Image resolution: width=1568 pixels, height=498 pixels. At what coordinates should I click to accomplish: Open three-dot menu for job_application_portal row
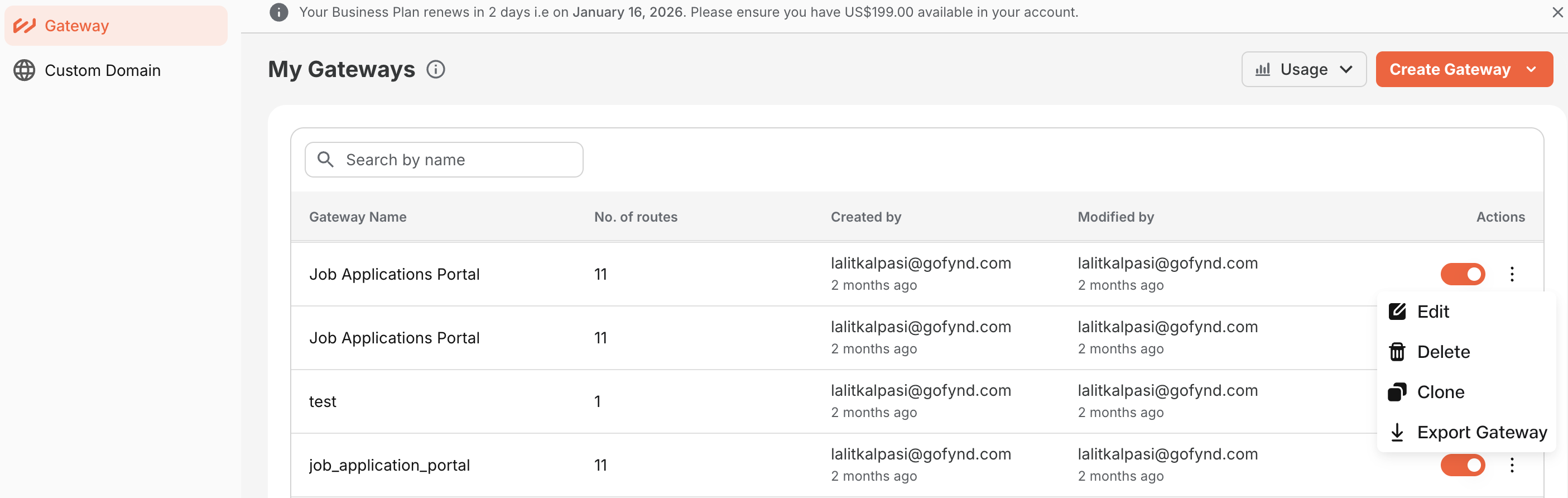coord(1512,465)
